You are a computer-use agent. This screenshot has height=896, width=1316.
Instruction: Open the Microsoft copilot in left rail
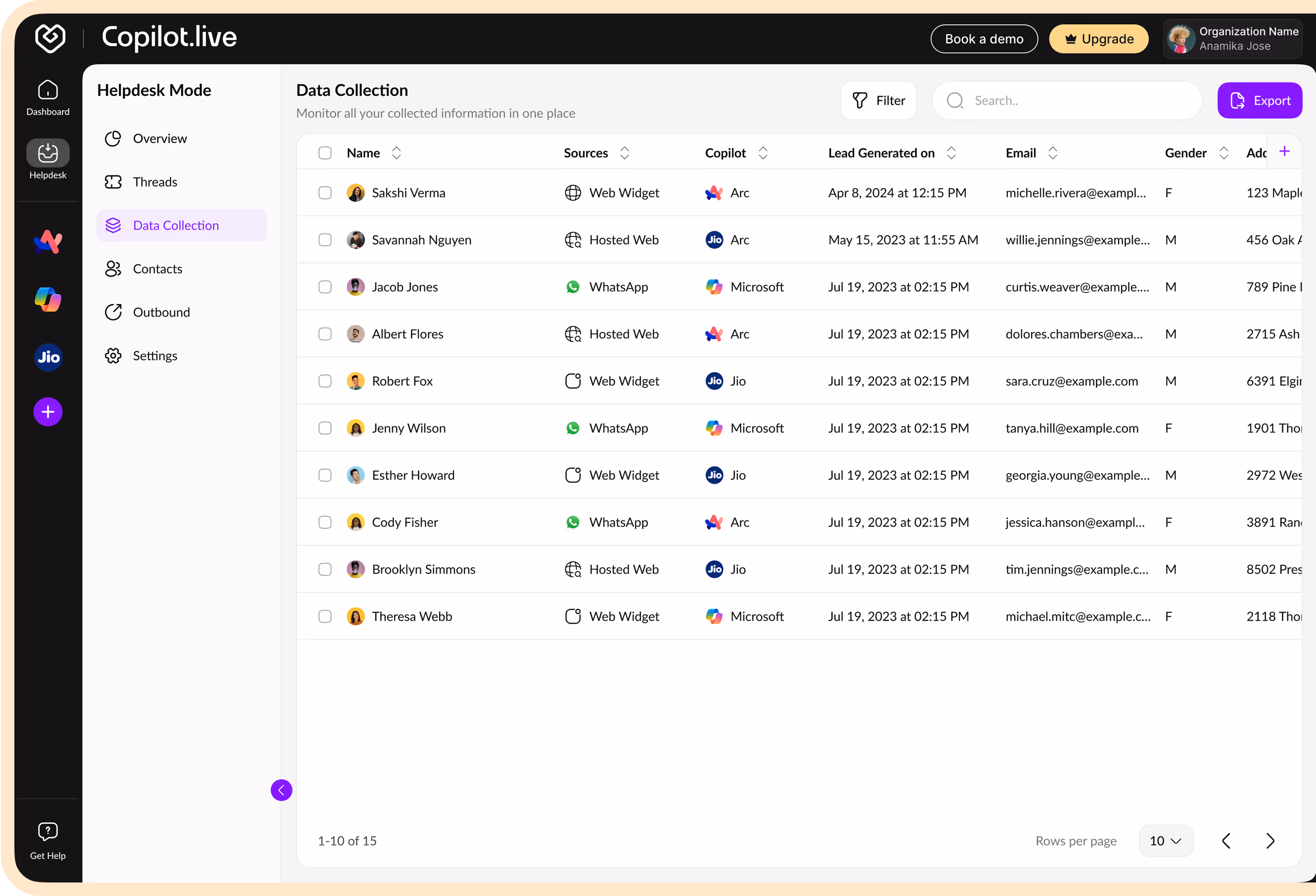[48, 299]
